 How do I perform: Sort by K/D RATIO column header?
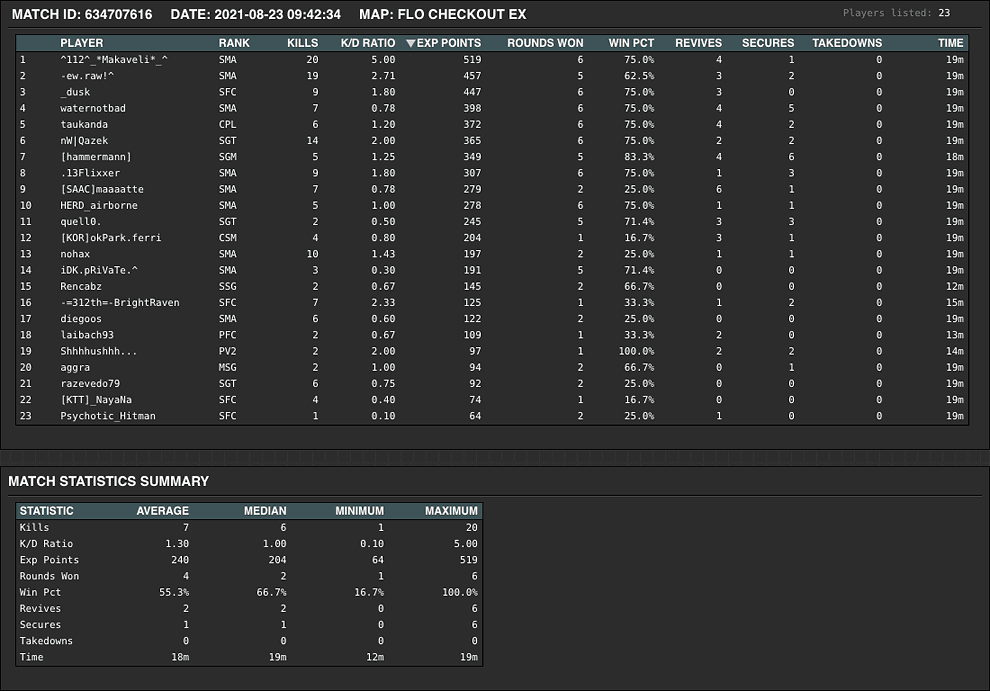368,43
